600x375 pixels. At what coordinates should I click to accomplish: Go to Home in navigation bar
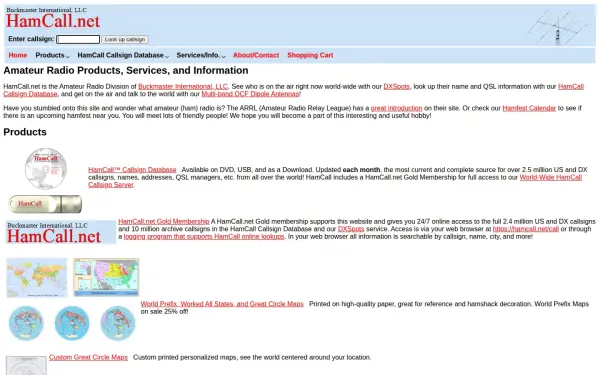18,55
